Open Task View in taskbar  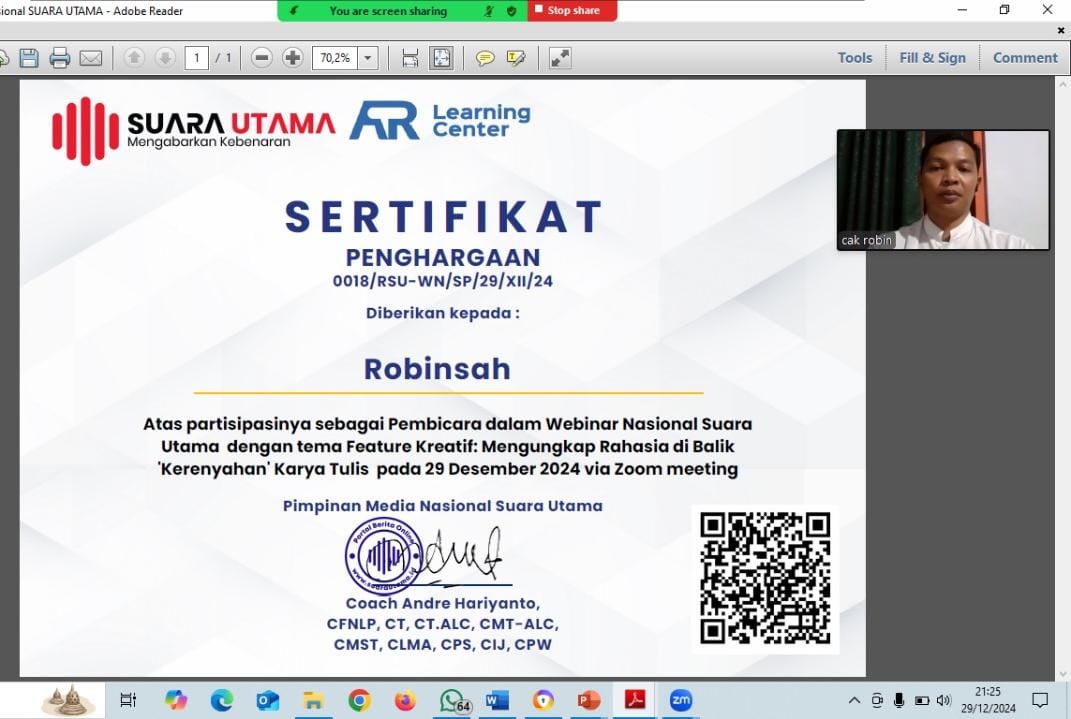[128, 700]
